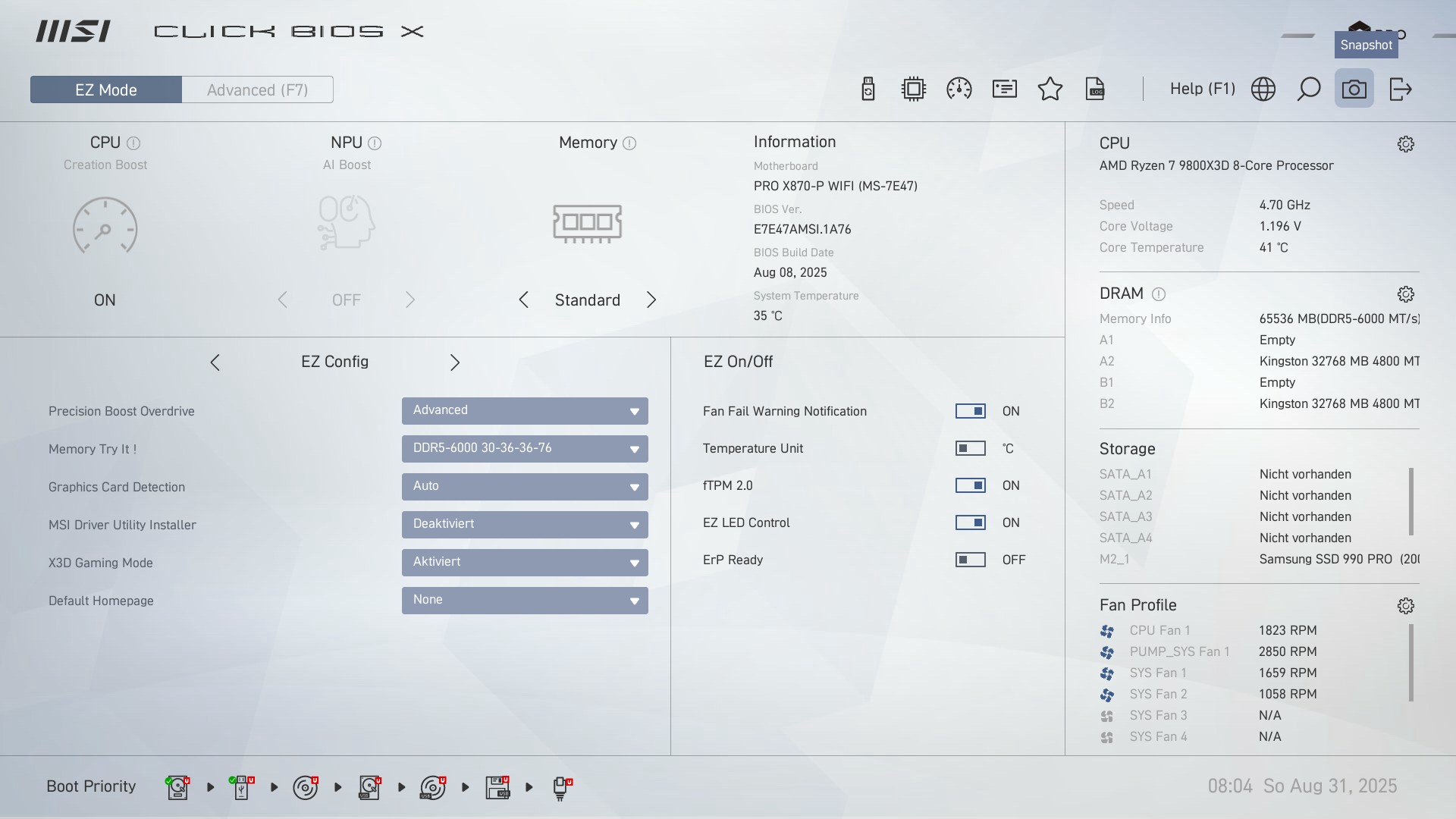Select the EZ Mode tab

(x=105, y=89)
